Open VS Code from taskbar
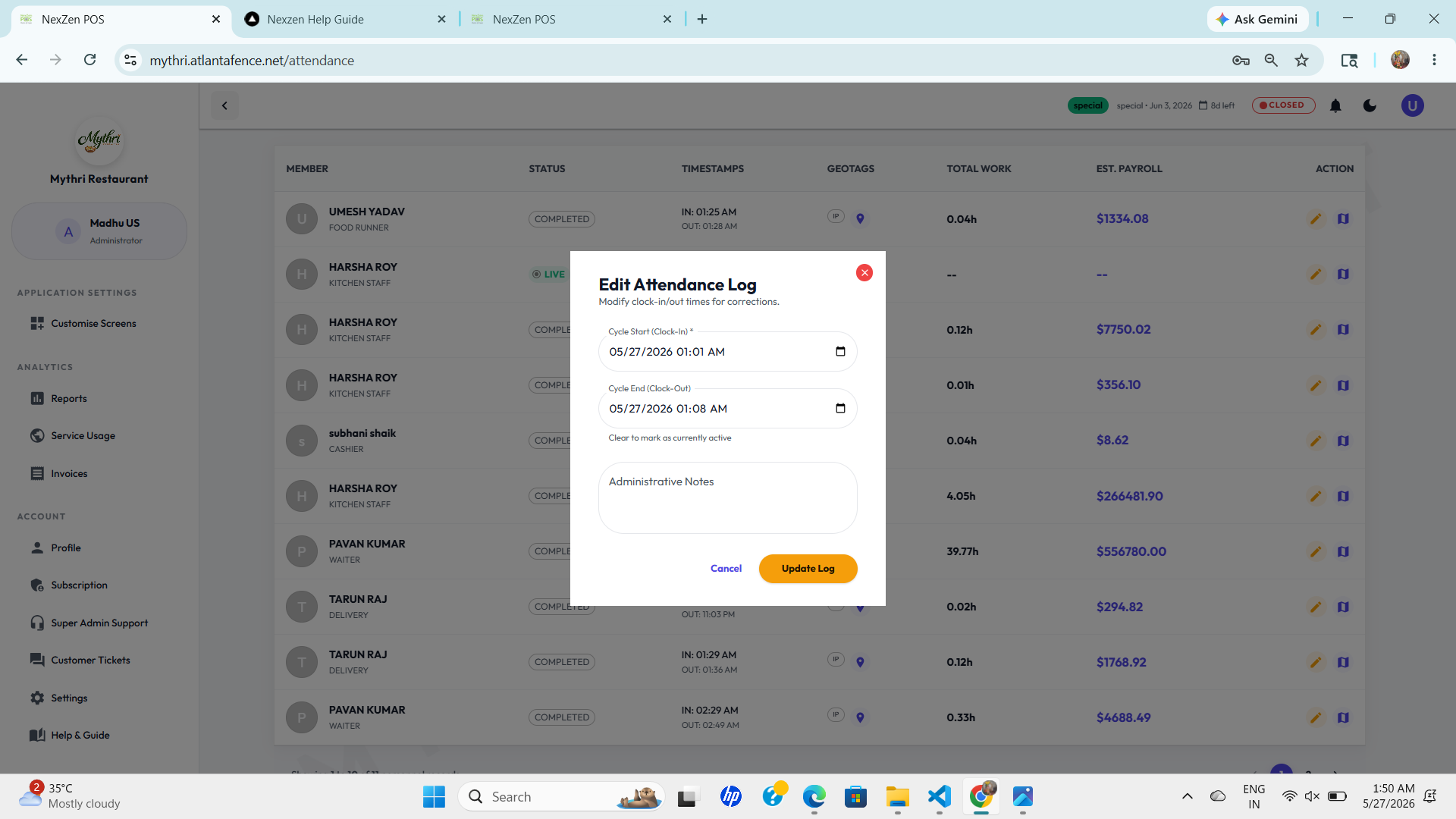Screen dimensions: 1456x819 [x=939, y=797]
